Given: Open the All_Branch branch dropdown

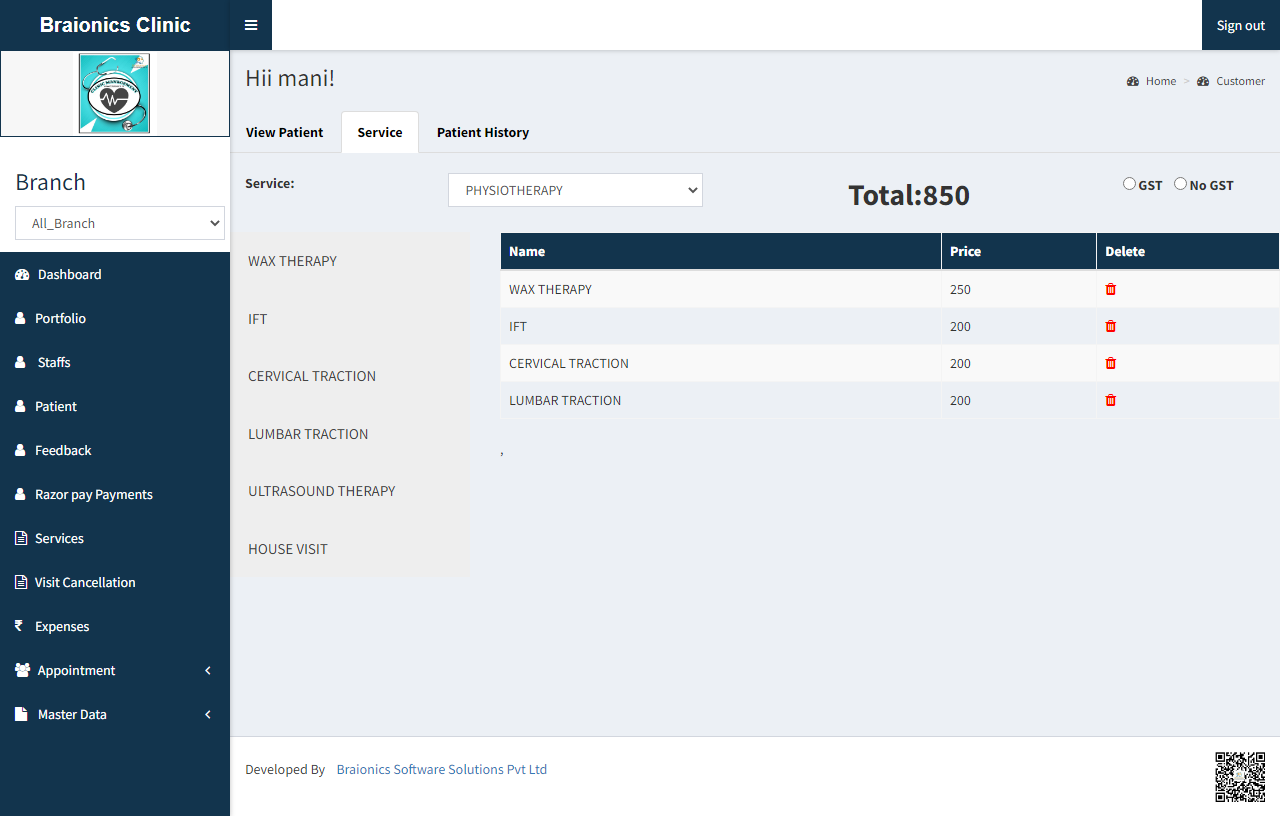Looking at the screenshot, I should (x=120, y=223).
